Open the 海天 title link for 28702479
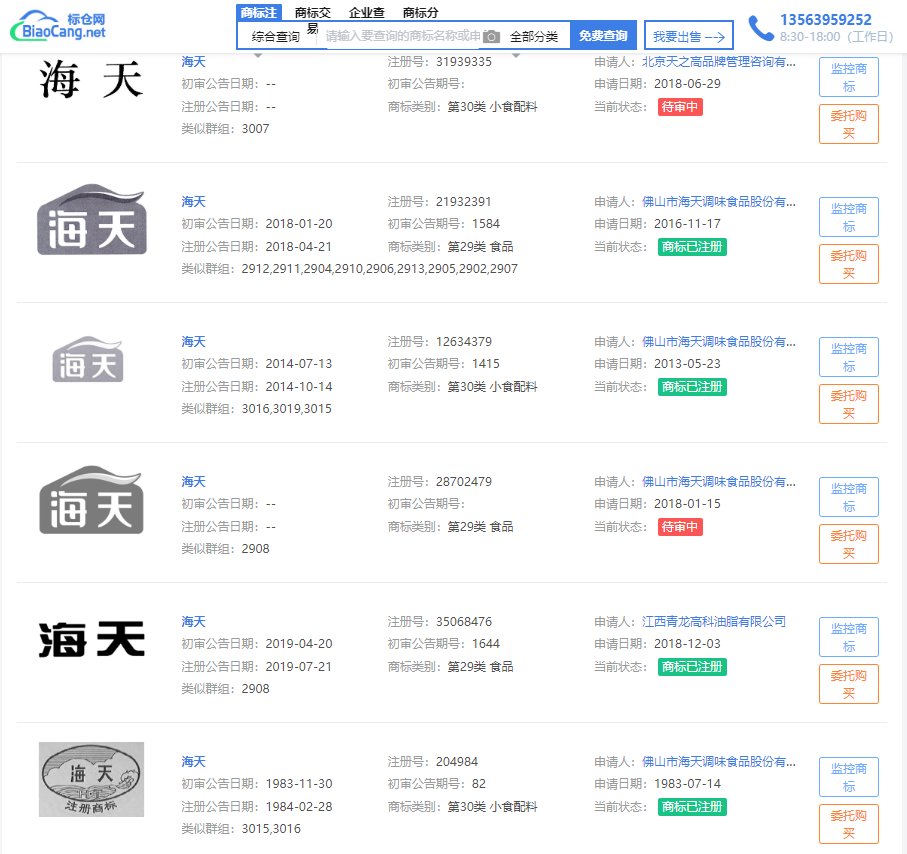907x854 pixels. (x=193, y=481)
